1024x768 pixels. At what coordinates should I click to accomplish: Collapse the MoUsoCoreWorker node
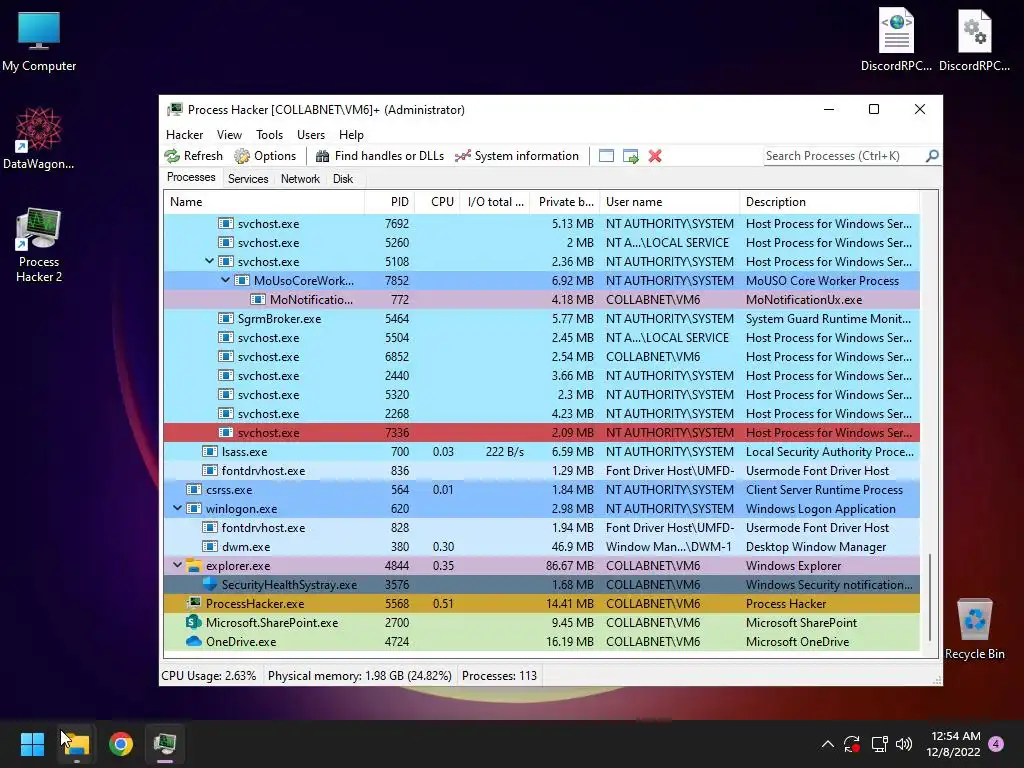(x=225, y=280)
